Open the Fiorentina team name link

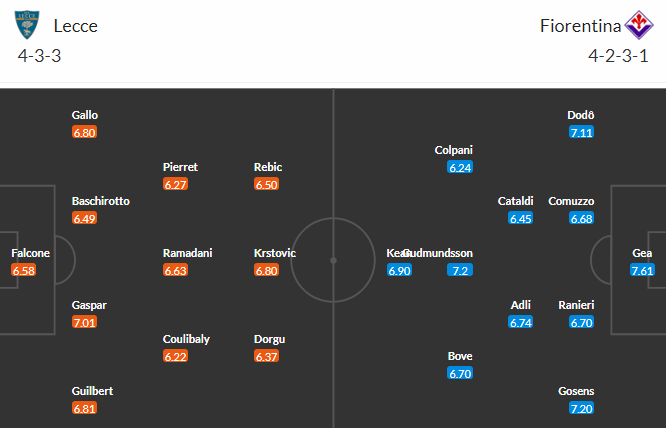pos(580,26)
